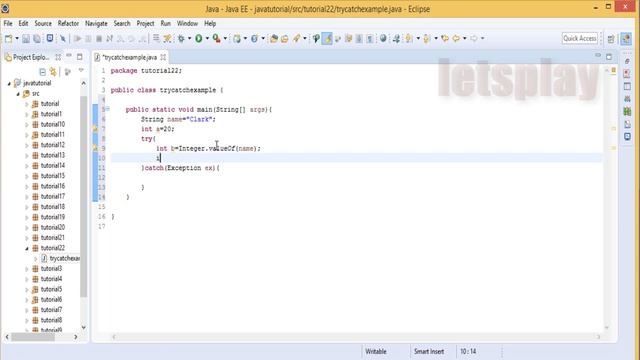This screenshot has height=360, width=640.
Task: Toggle Use Step Filters icon
Action: coord(167,39)
